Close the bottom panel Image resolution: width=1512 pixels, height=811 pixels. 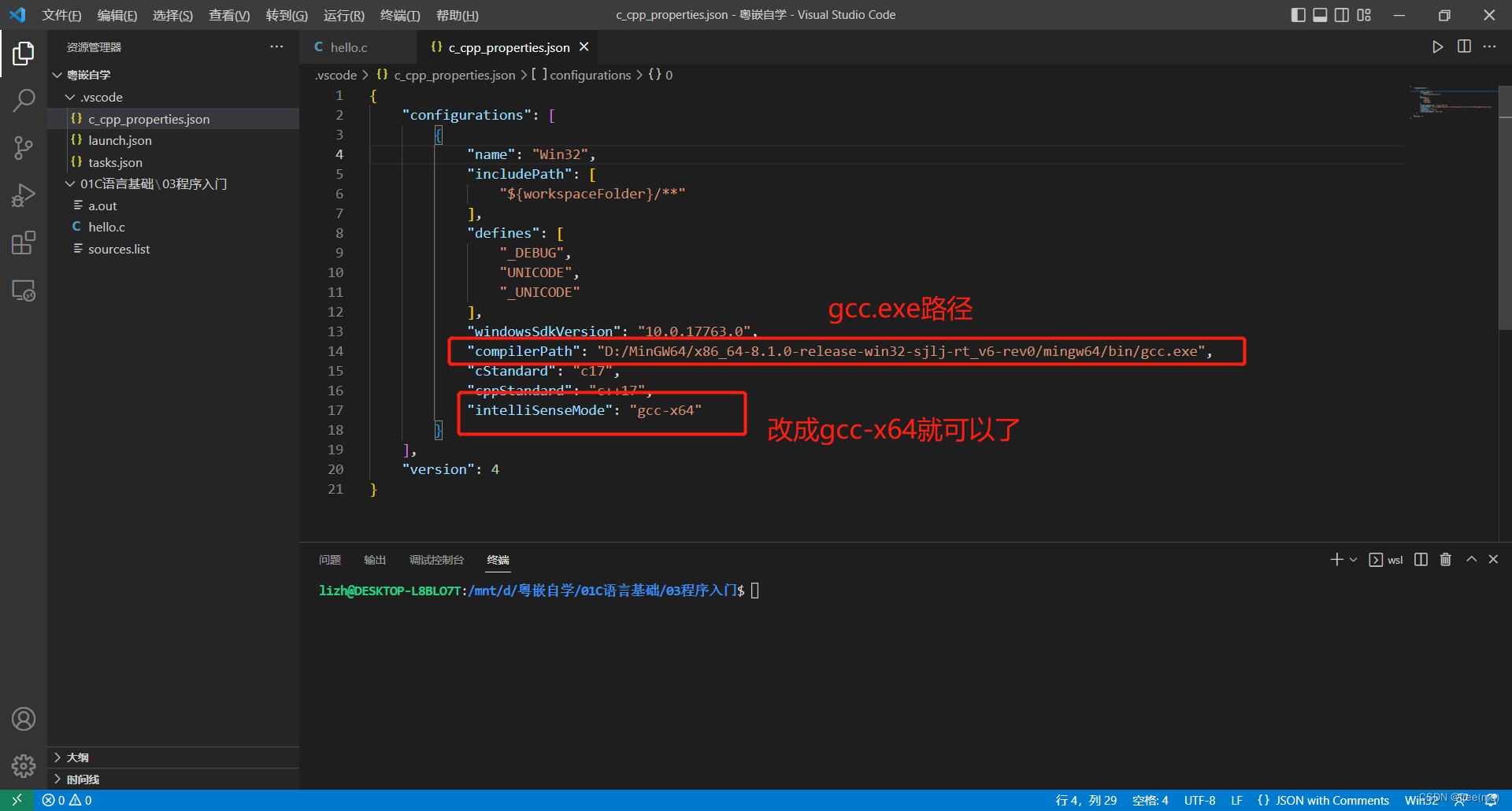coord(1493,559)
